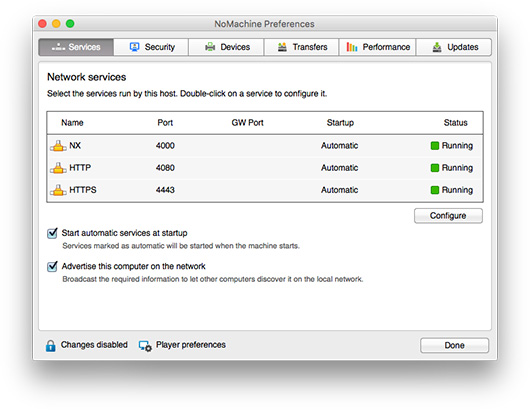
Task: Click Running status text for HTTP
Action: [x=457, y=168]
